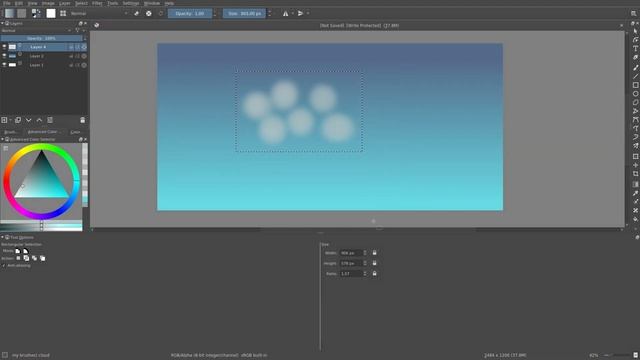Open the Layer menu
640x360 pixels.
[x=65, y=3]
